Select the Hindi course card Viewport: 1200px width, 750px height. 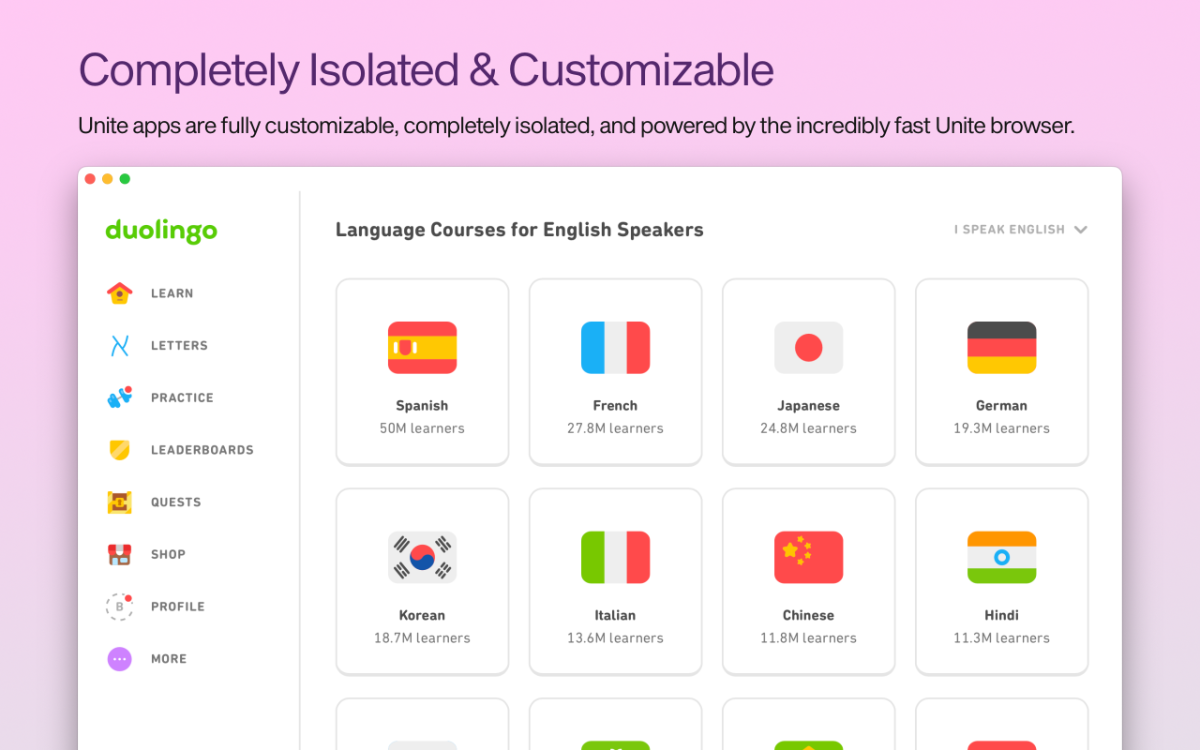point(1001,582)
